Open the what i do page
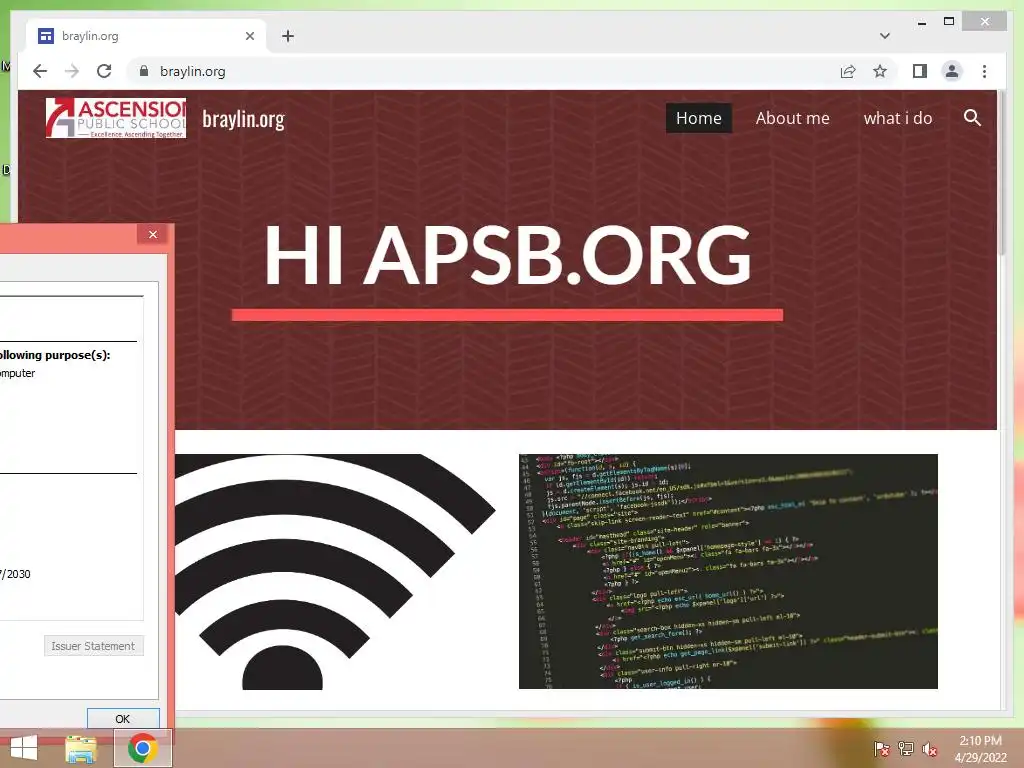 [x=897, y=118]
